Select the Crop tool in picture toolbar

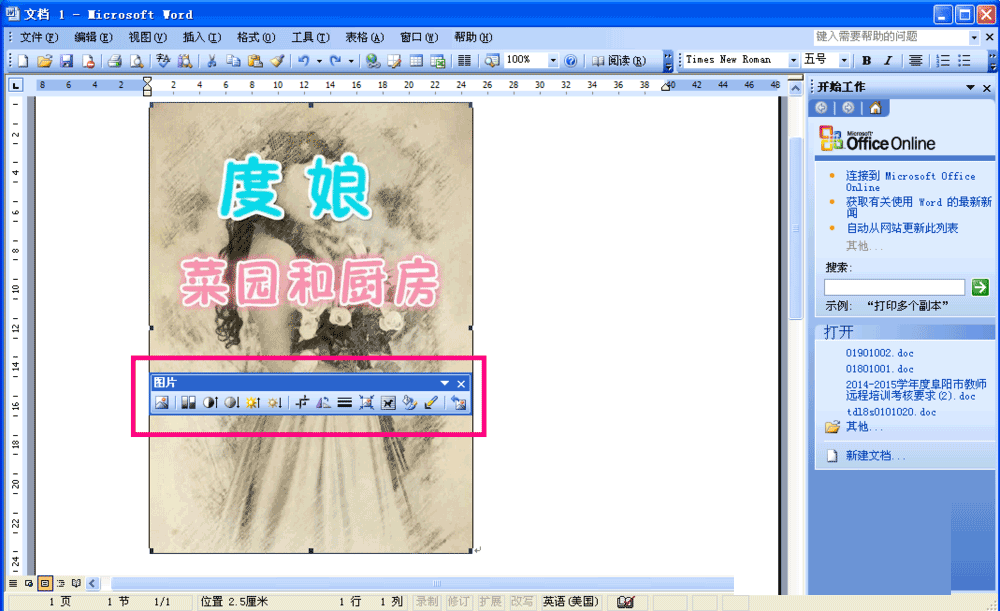(302, 403)
